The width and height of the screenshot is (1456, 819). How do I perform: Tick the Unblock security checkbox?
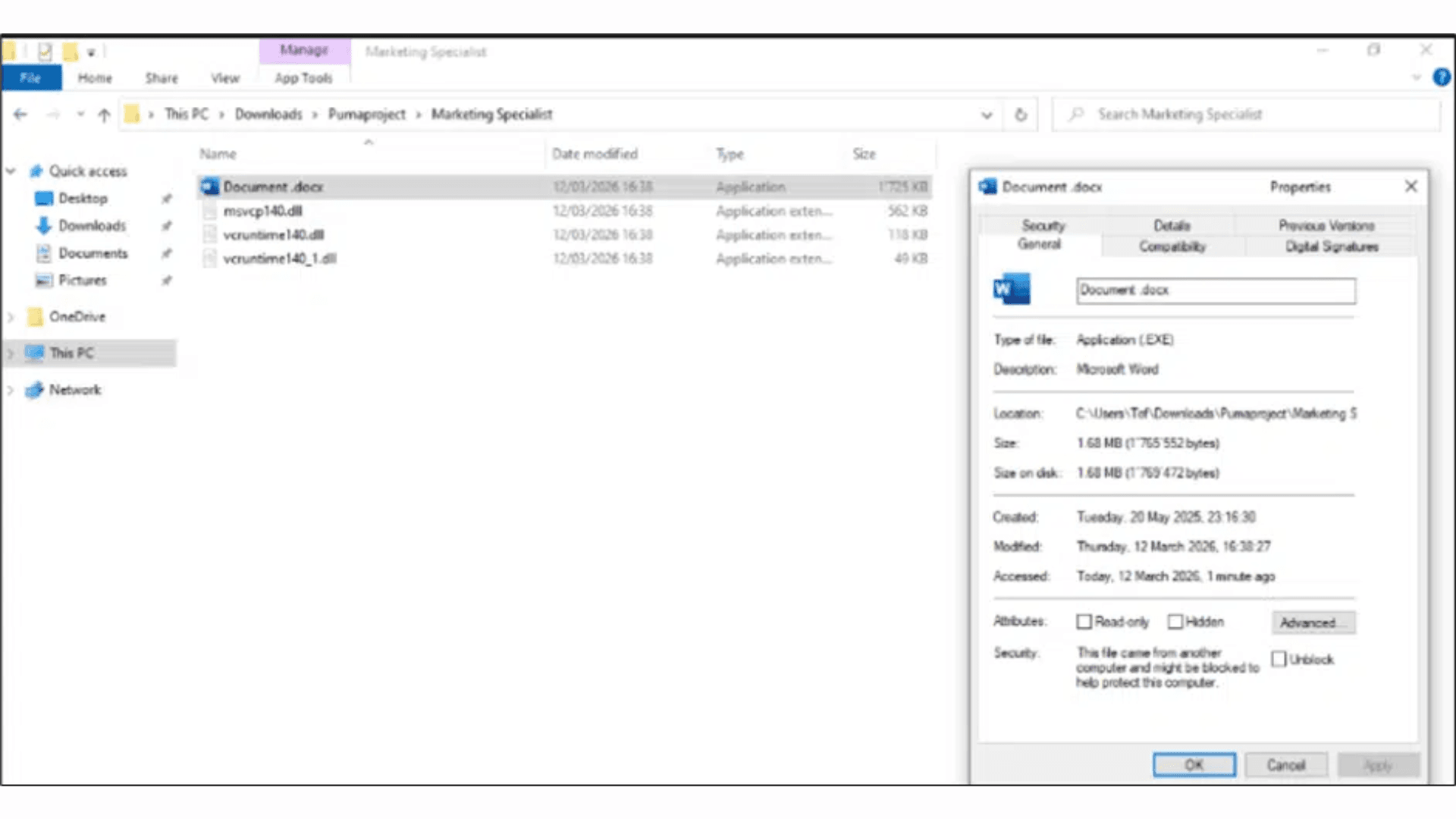[1279, 659]
